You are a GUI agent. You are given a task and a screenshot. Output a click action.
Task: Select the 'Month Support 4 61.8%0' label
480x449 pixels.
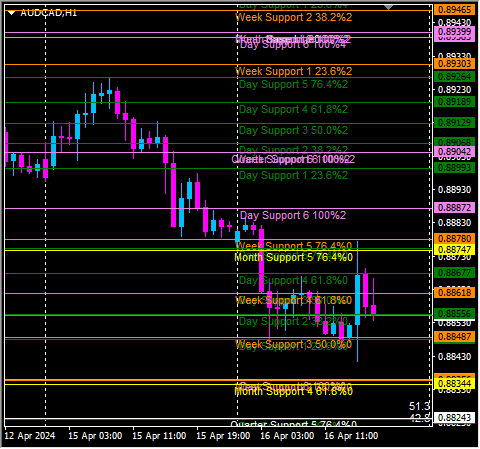click(x=293, y=391)
